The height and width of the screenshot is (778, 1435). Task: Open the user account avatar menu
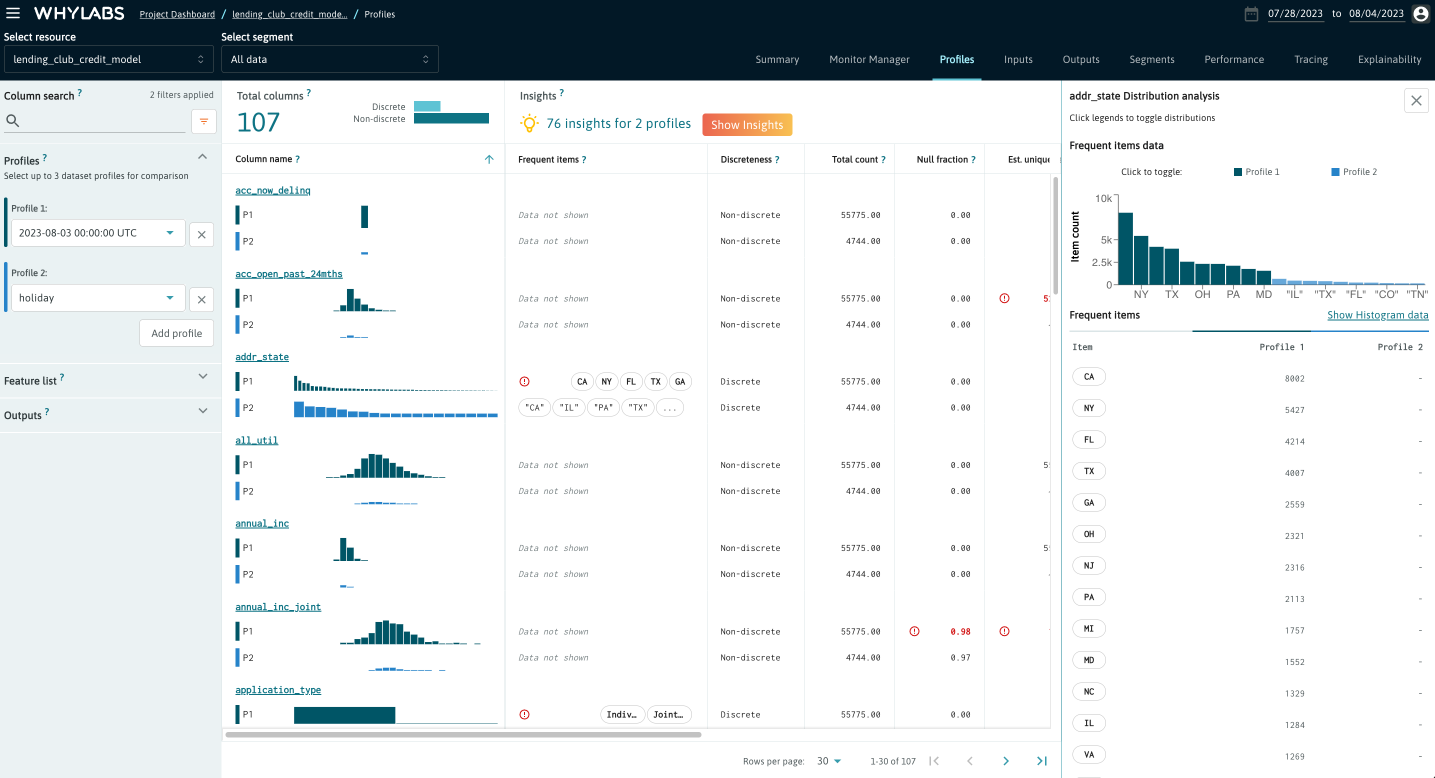(1421, 14)
